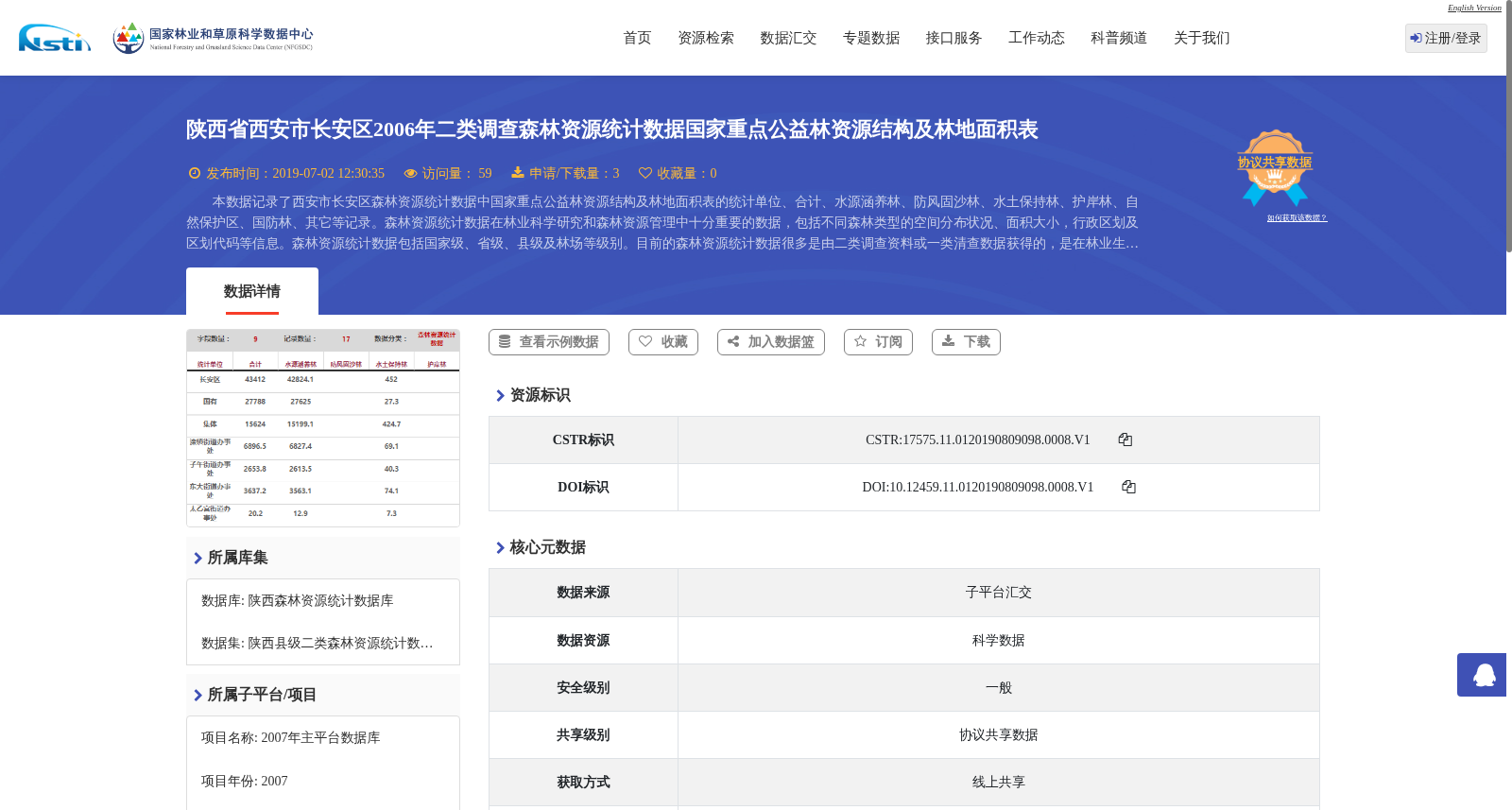The image size is (1512, 810).
Task: Click the 发布时间 clock icon
Action: (x=195, y=173)
